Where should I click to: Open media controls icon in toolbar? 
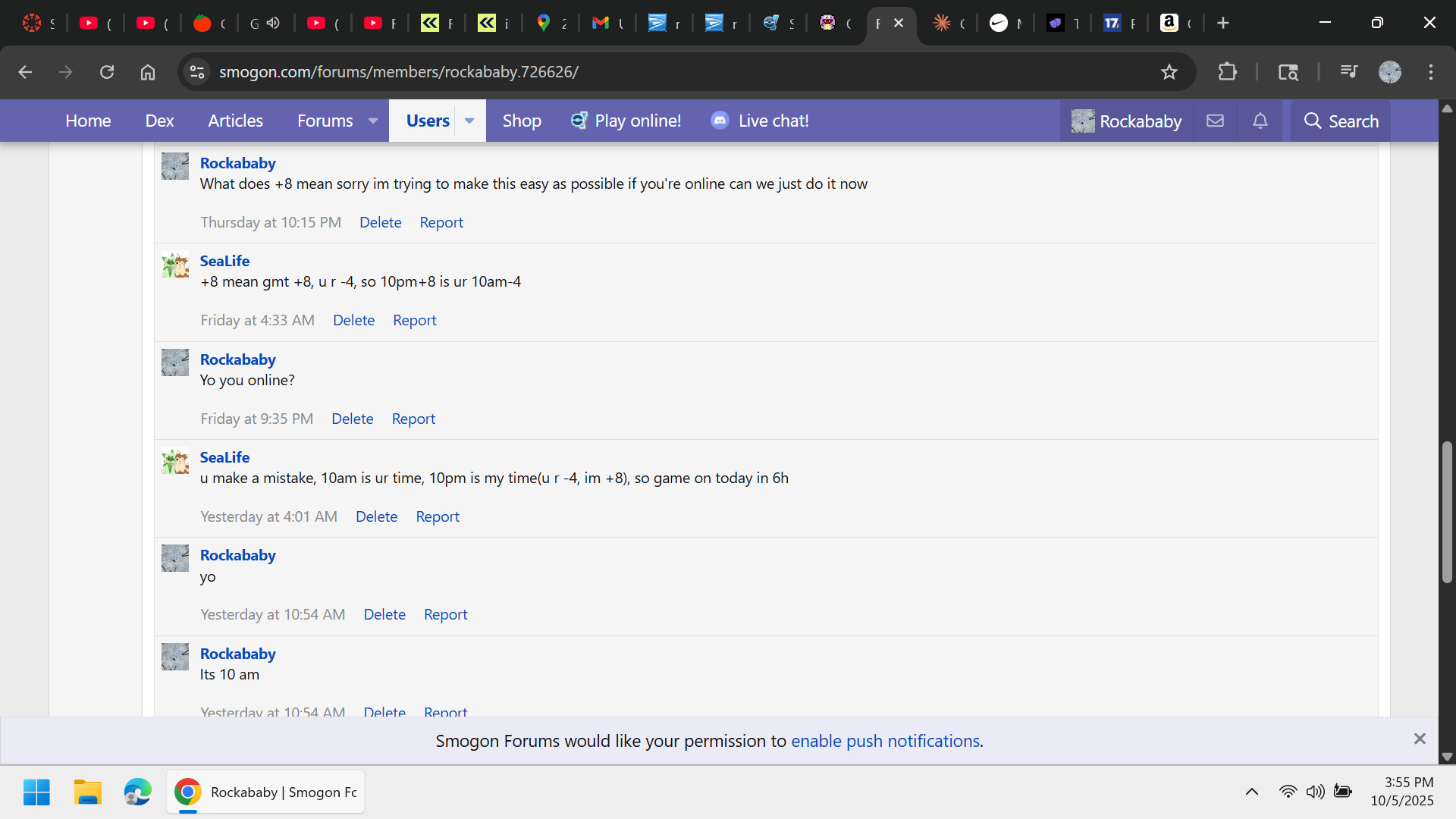tap(1348, 72)
